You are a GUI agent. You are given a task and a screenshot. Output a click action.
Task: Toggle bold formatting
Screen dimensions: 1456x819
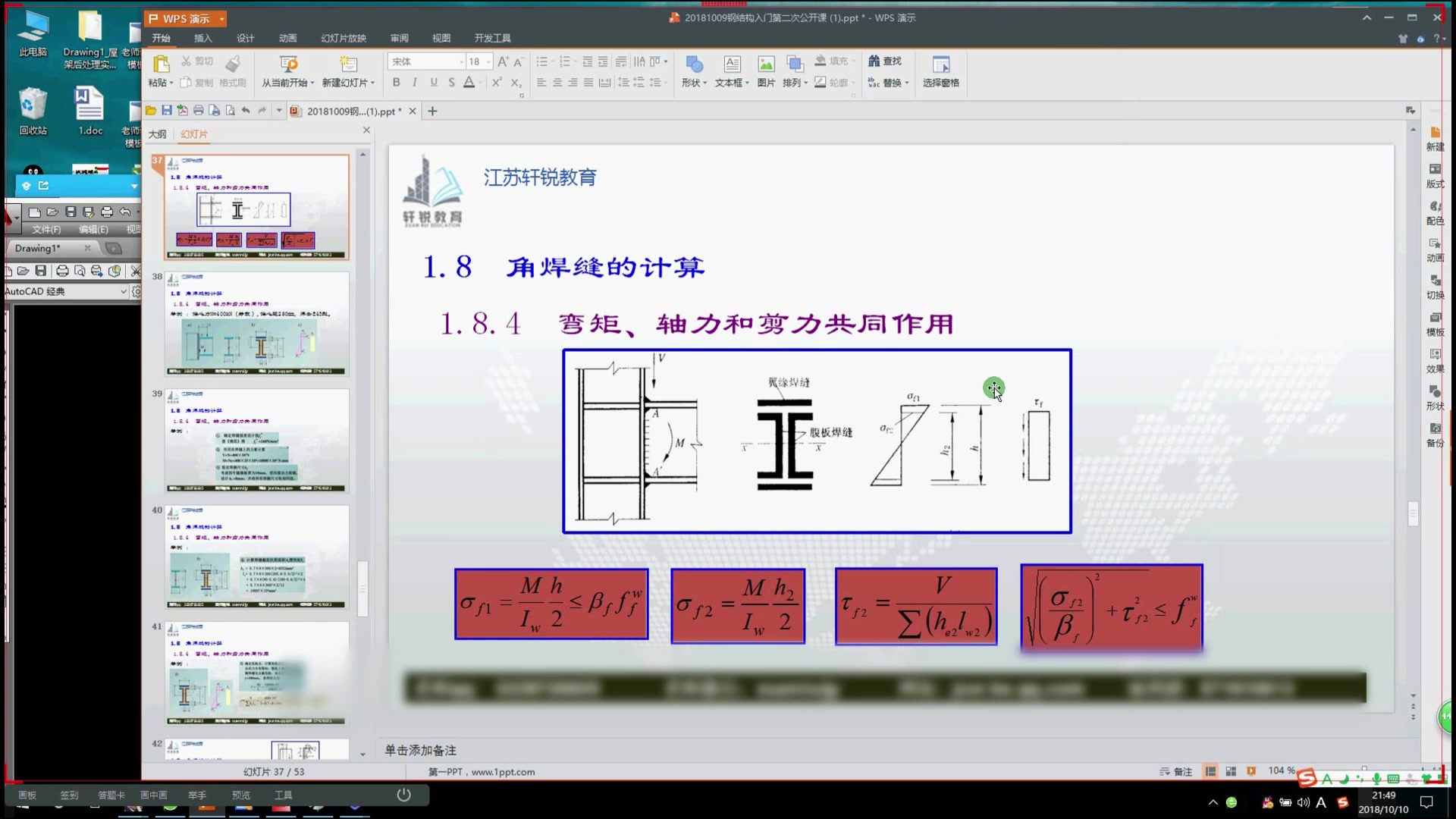[x=396, y=82]
